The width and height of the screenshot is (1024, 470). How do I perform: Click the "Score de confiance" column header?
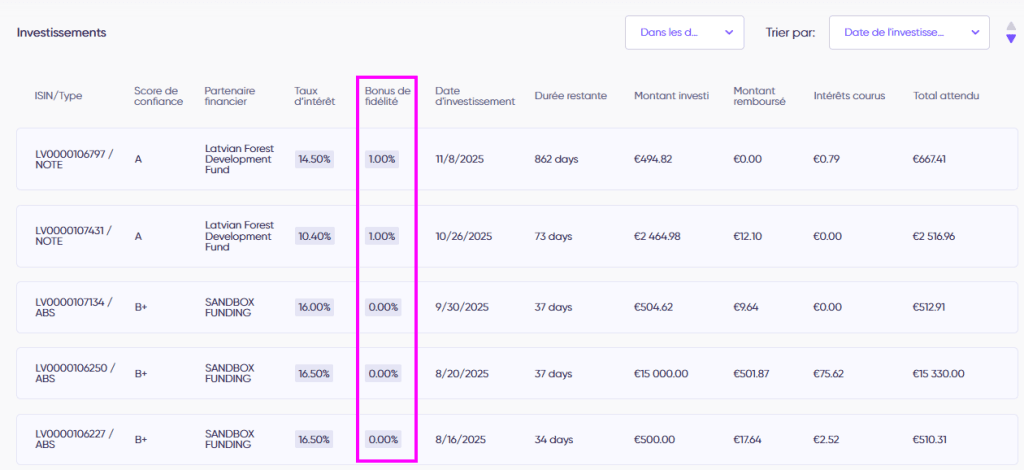[158, 96]
